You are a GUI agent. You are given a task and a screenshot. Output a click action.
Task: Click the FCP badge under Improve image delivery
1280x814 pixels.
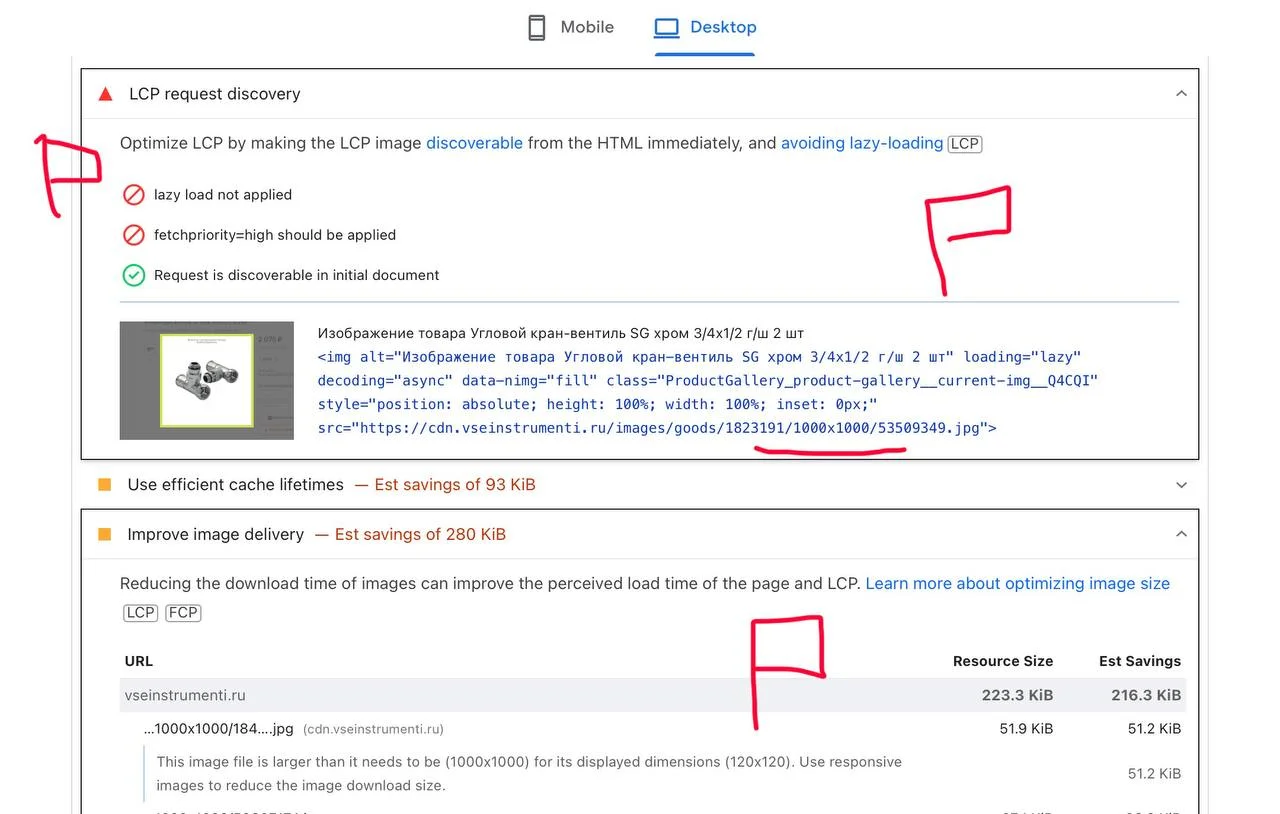point(183,613)
